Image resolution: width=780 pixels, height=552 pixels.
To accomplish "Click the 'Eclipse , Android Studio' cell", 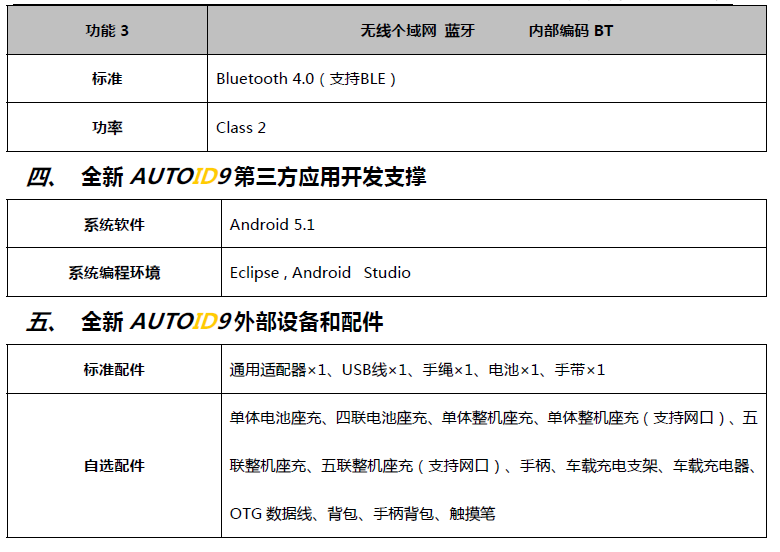I will (x=493, y=273).
